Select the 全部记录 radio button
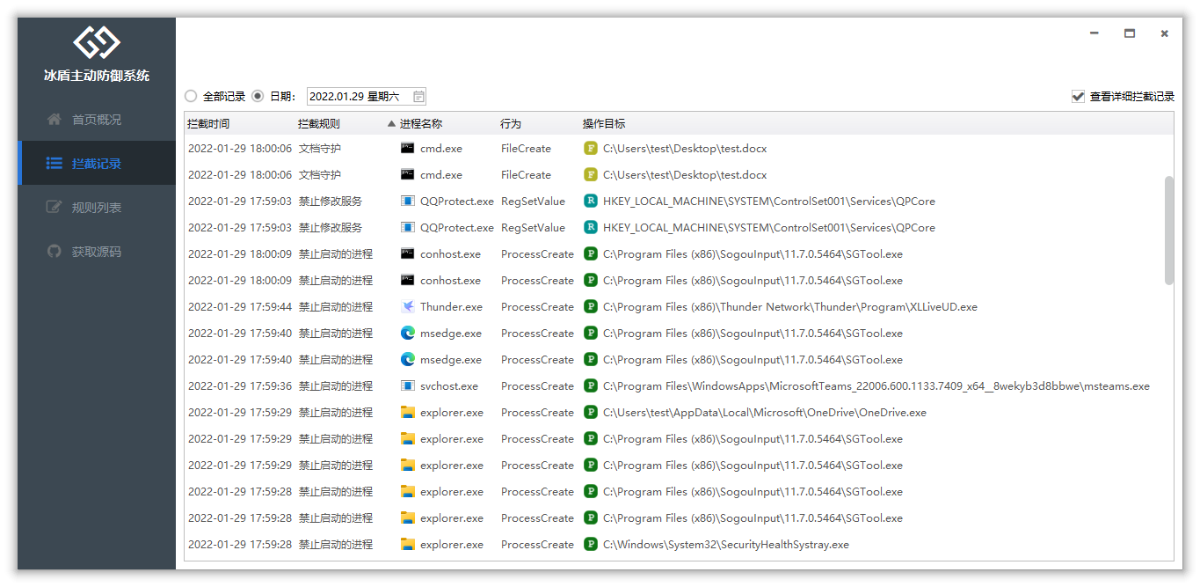Image resolution: width=1200 pixels, height=587 pixels. [x=191, y=96]
